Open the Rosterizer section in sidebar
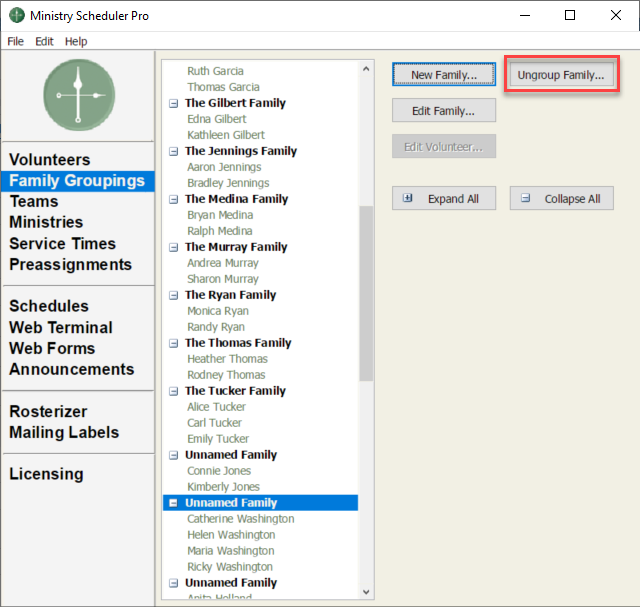Viewport: 640px width, 607px height. [x=48, y=411]
